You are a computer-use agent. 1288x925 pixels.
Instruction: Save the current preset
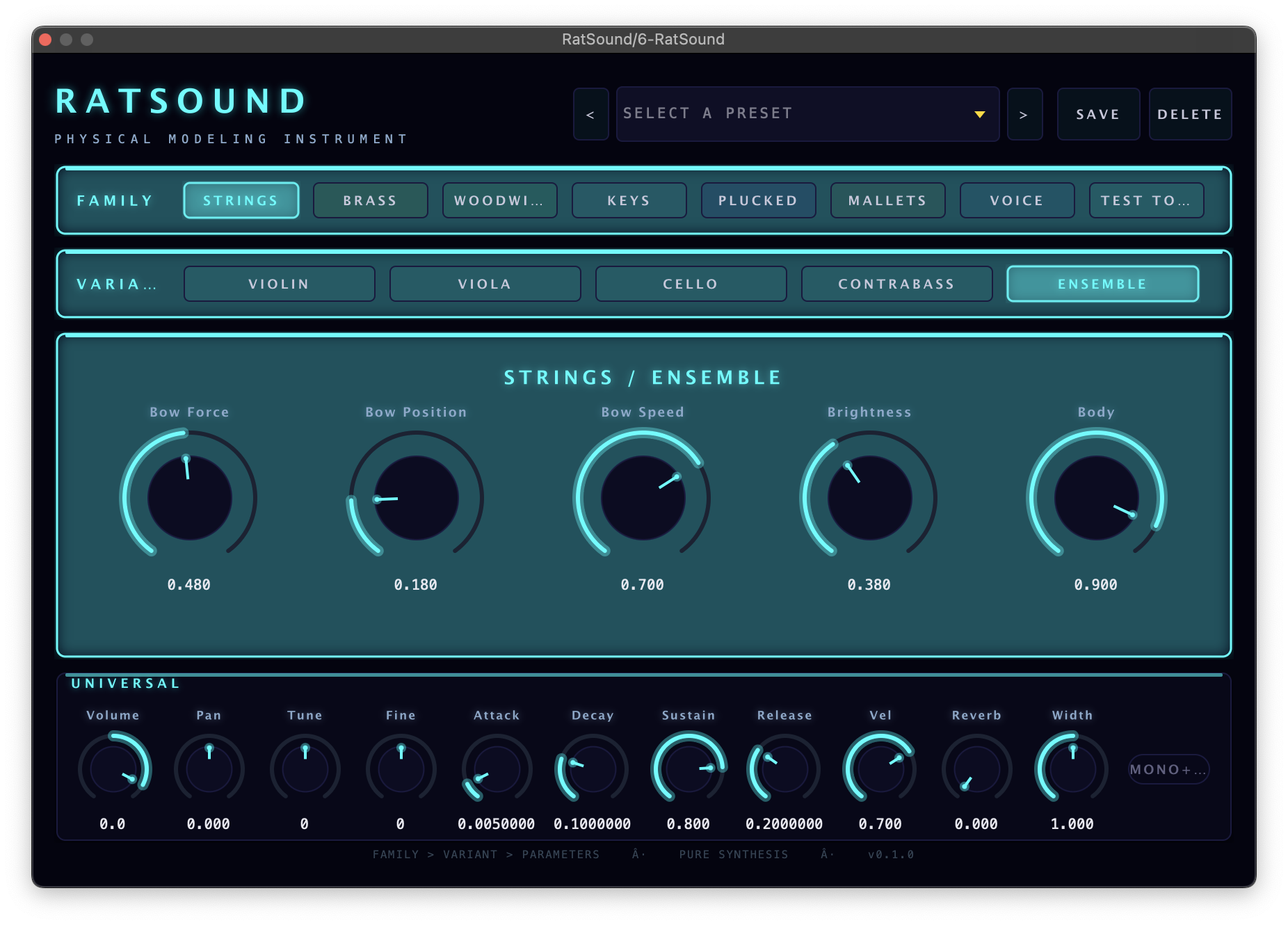tap(1098, 114)
